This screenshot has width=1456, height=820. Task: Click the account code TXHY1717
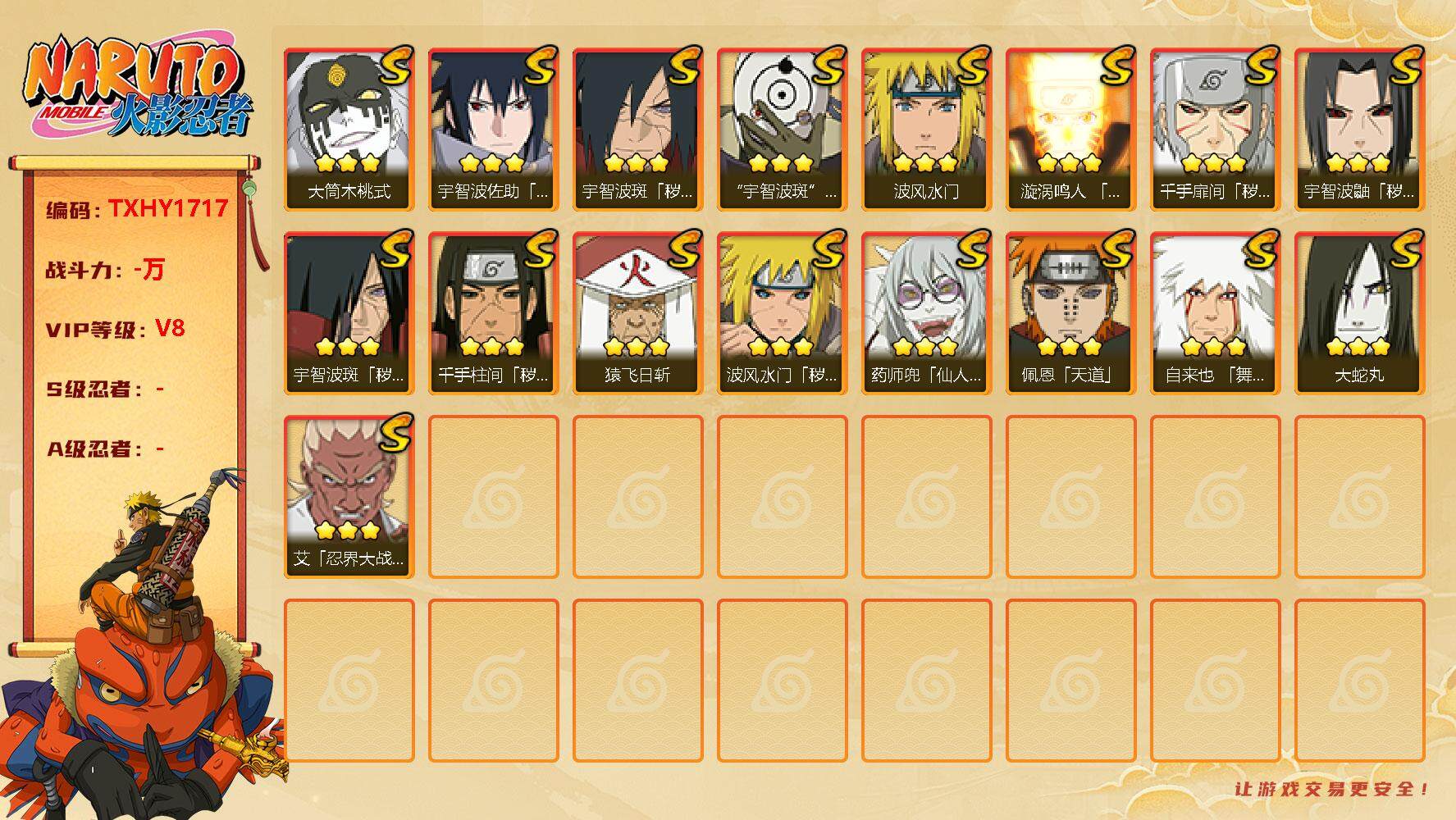(168, 209)
